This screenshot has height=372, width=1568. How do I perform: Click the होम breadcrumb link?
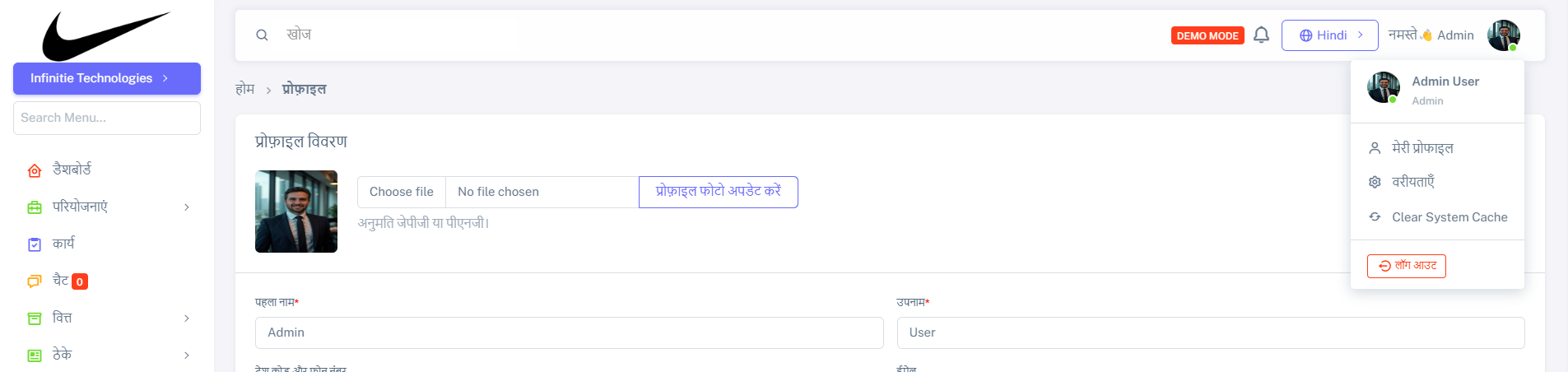(245, 89)
